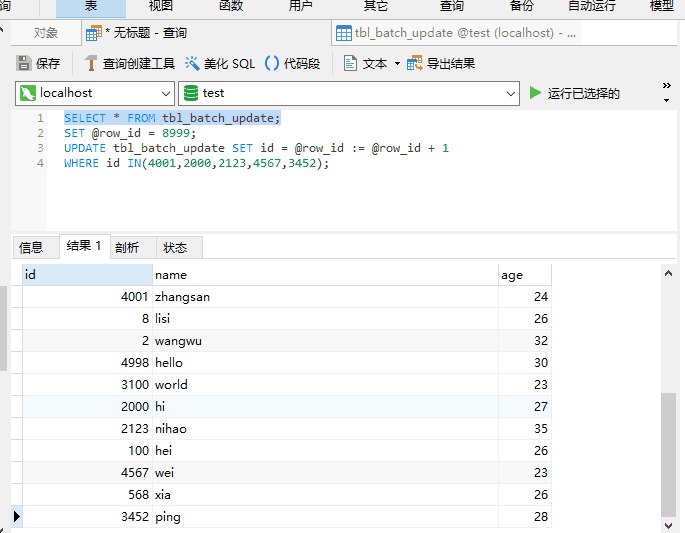Click results scrollbar up arrow
This screenshot has width=685, height=533.
[x=668, y=273]
